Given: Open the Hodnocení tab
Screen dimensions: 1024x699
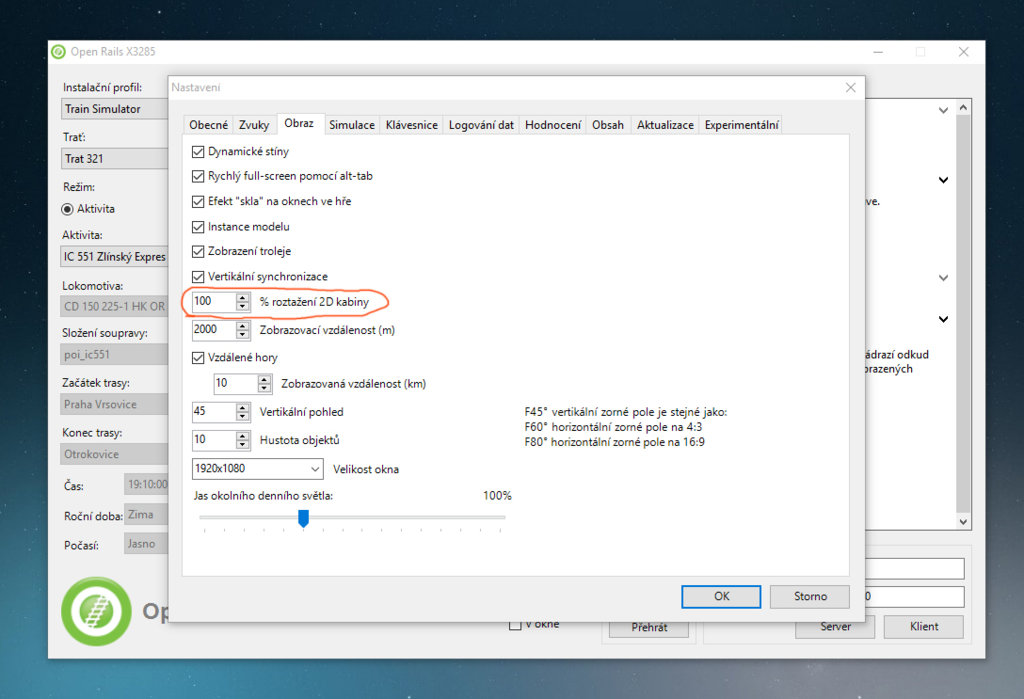Looking at the screenshot, I should (x=552, y=125).
